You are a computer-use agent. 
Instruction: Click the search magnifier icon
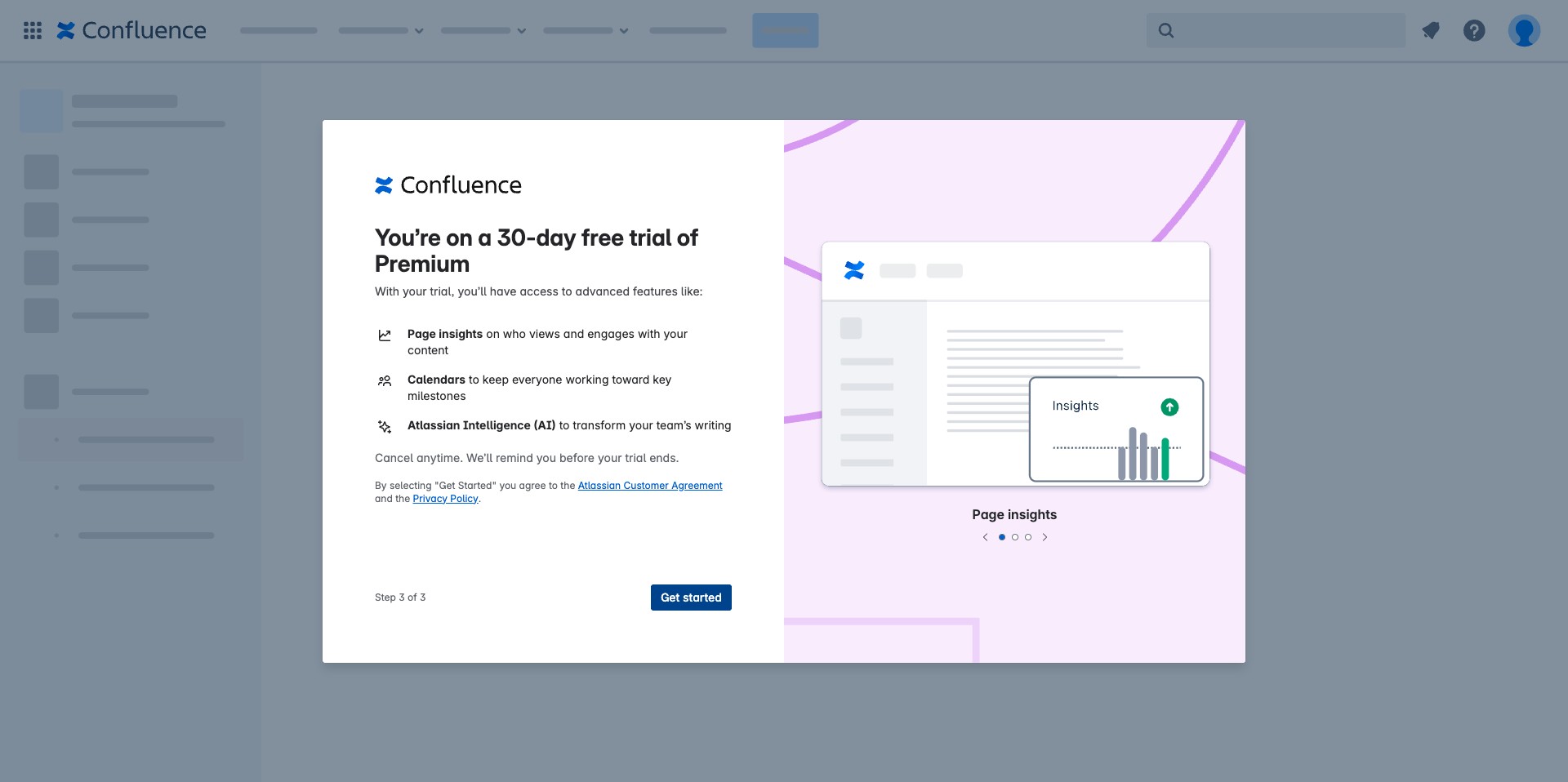point(1166,31)
